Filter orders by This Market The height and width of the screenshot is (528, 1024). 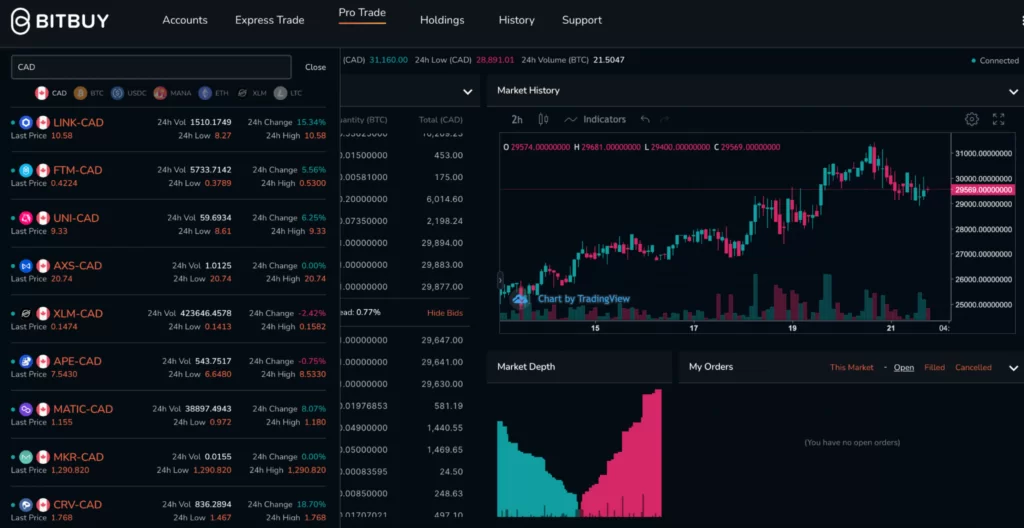coord(852,367)
